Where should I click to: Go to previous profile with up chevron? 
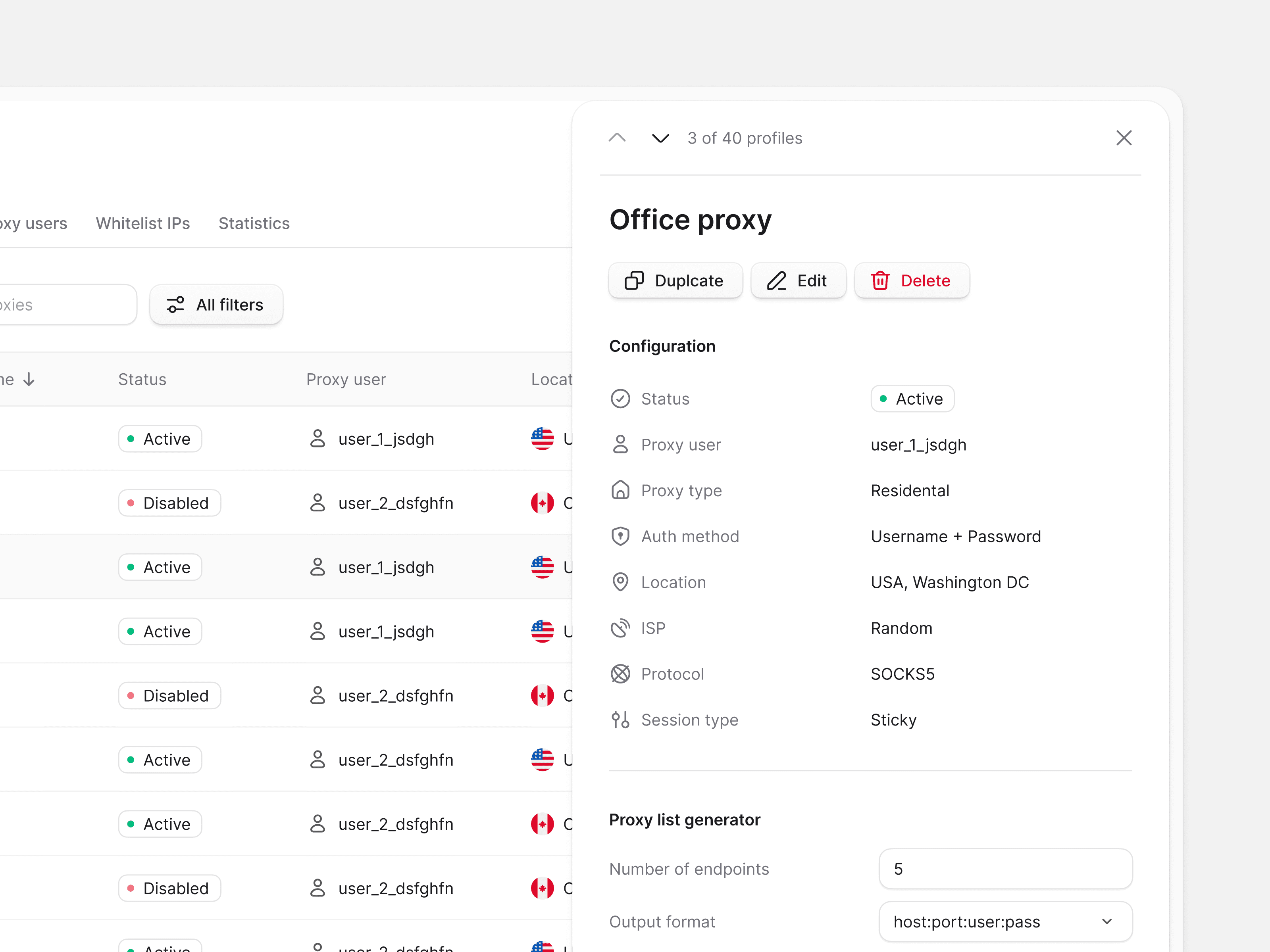pyautogui.click(x=617, y=138)
